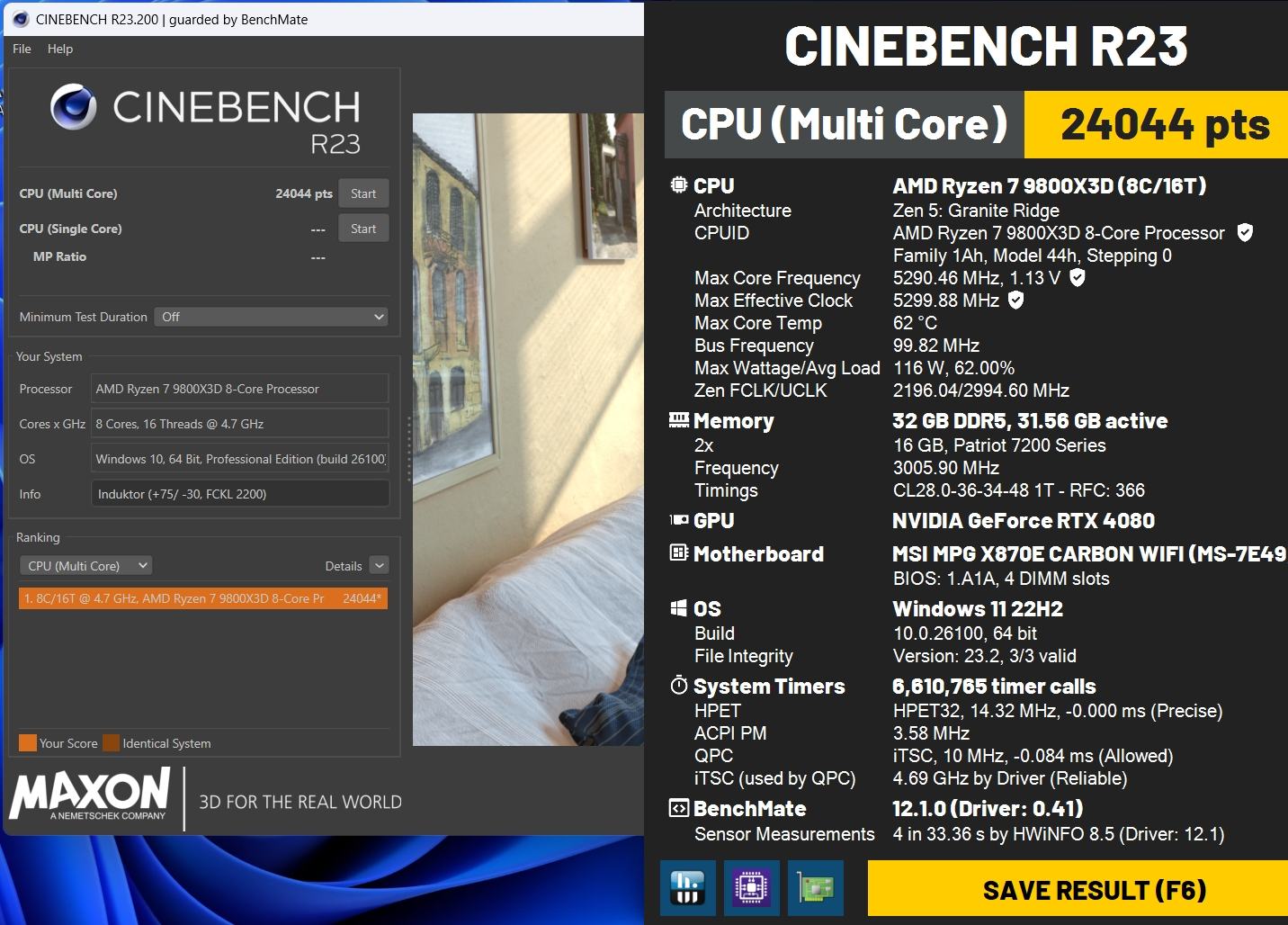Image resolution: width=1288 pixels, height=925 pixels.
Task: Click the '116 W, 62.00%' wattage value
Action: (x=953, y=368)
